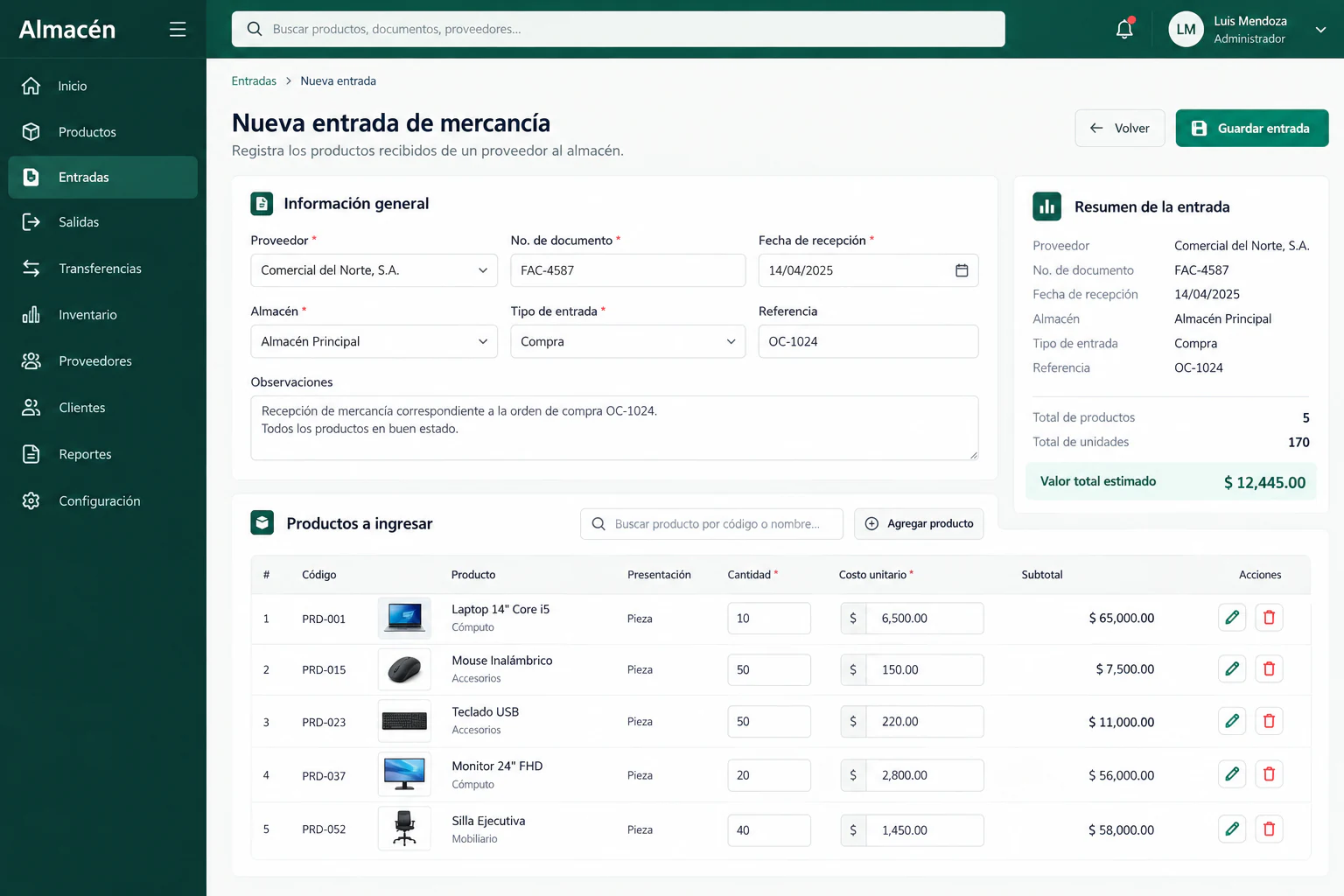Click the Monitor 24" FHD thumbnail

[x=404, y=774]
